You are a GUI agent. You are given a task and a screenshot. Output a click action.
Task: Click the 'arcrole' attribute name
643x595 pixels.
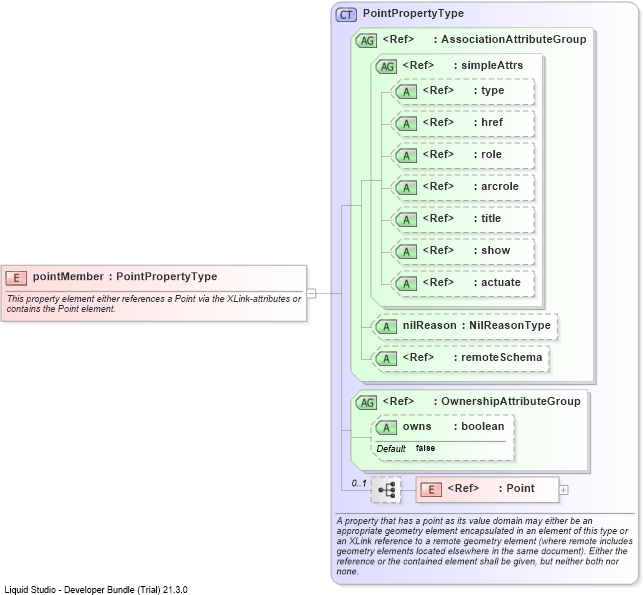[x=500, y=186]
